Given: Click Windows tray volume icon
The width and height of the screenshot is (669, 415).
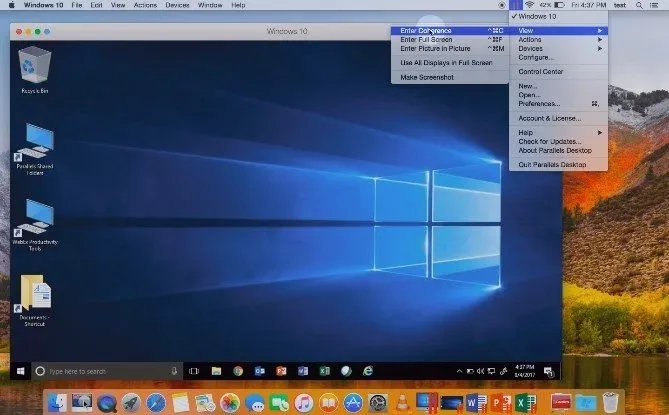Looking at the screenshot, I should pyautogui.click(x=480, y=371).
